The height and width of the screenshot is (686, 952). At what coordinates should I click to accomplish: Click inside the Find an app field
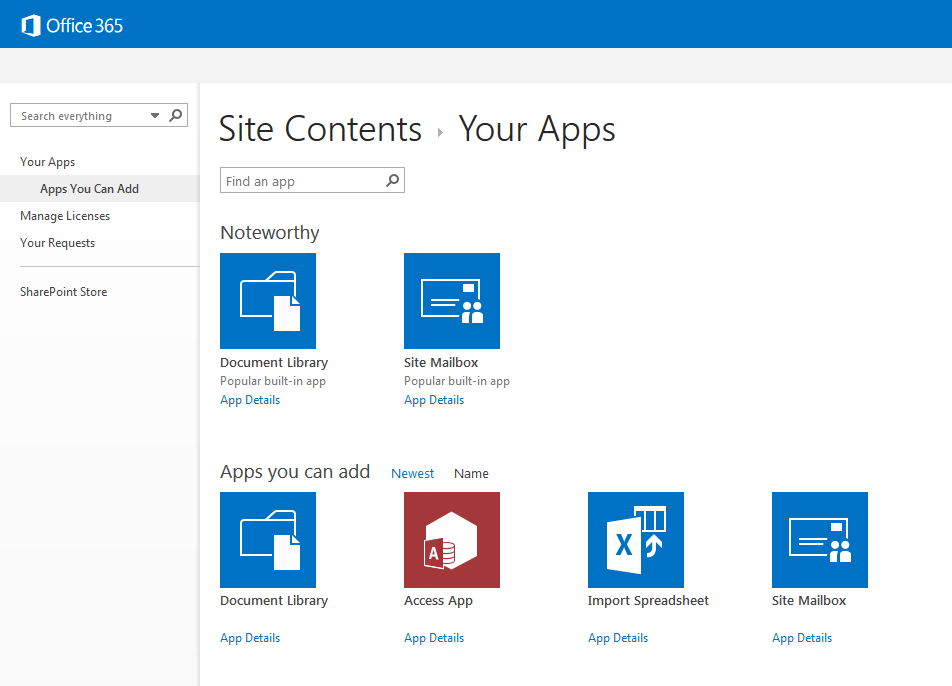(x=300, y=181)
